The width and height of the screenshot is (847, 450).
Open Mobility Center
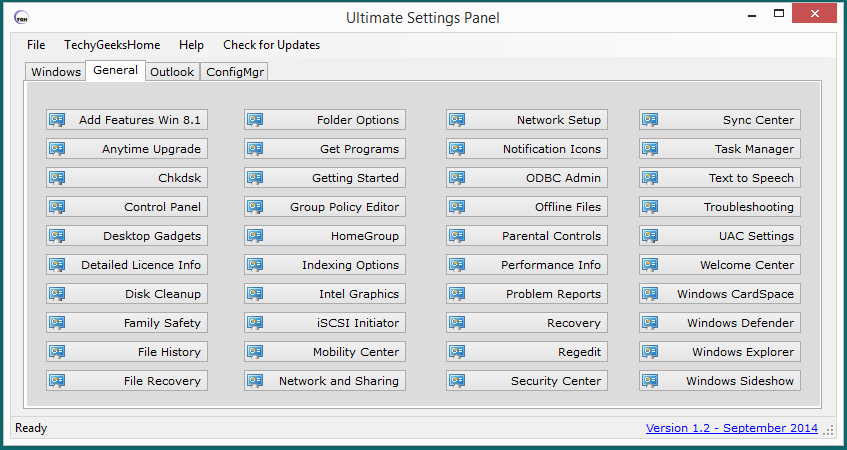[x=325, y=352]
